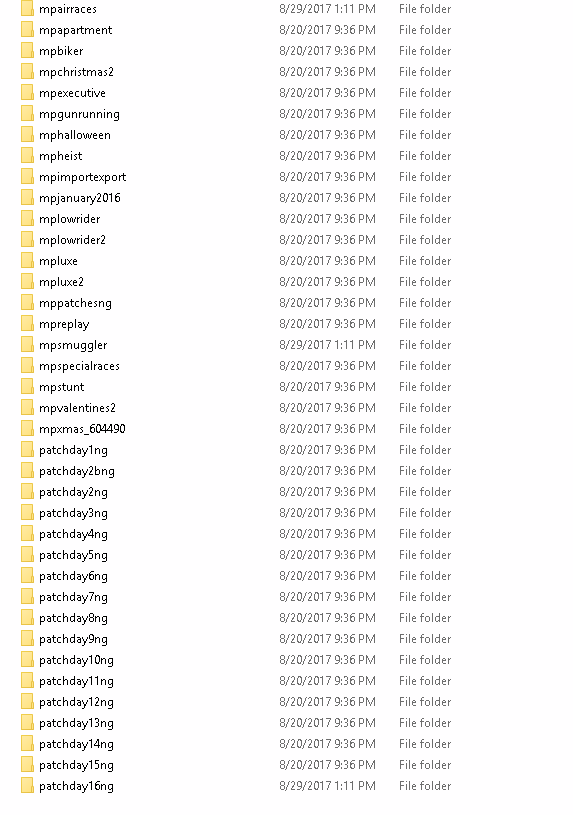Image resolution: width=573 pixels, height=815 pixels.
Task: Click the date modified of mpstunt
Action: (x=328, y=387)
